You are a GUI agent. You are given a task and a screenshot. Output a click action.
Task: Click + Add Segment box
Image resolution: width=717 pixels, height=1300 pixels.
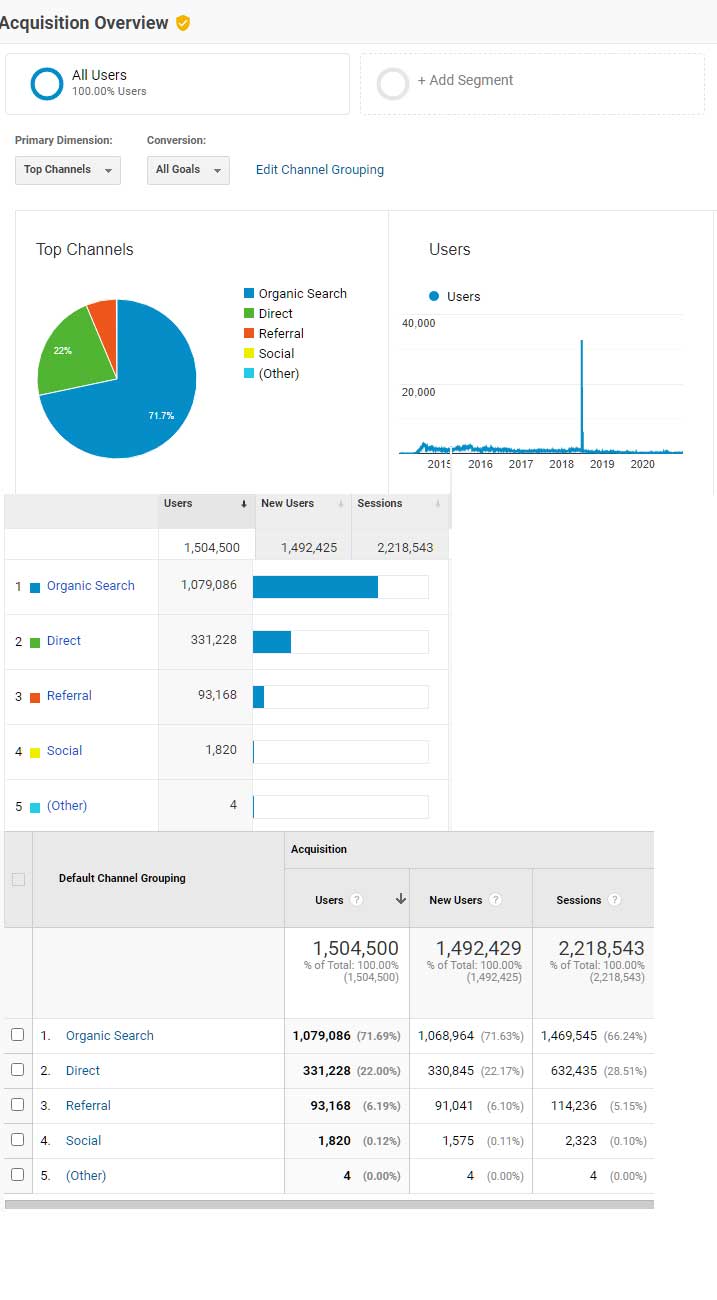(532, 84)
